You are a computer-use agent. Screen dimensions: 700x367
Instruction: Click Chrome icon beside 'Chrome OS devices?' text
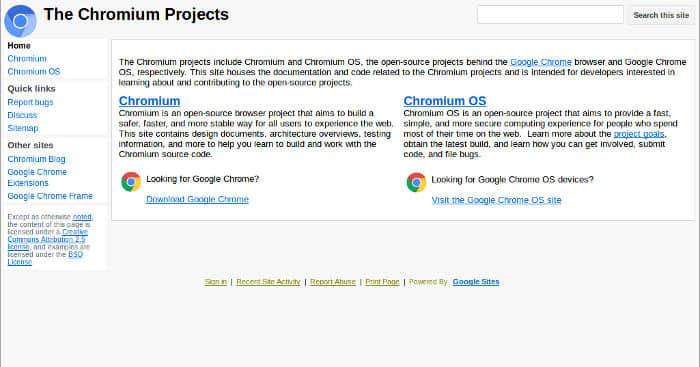pyautogui.click(x=416, y=182)
